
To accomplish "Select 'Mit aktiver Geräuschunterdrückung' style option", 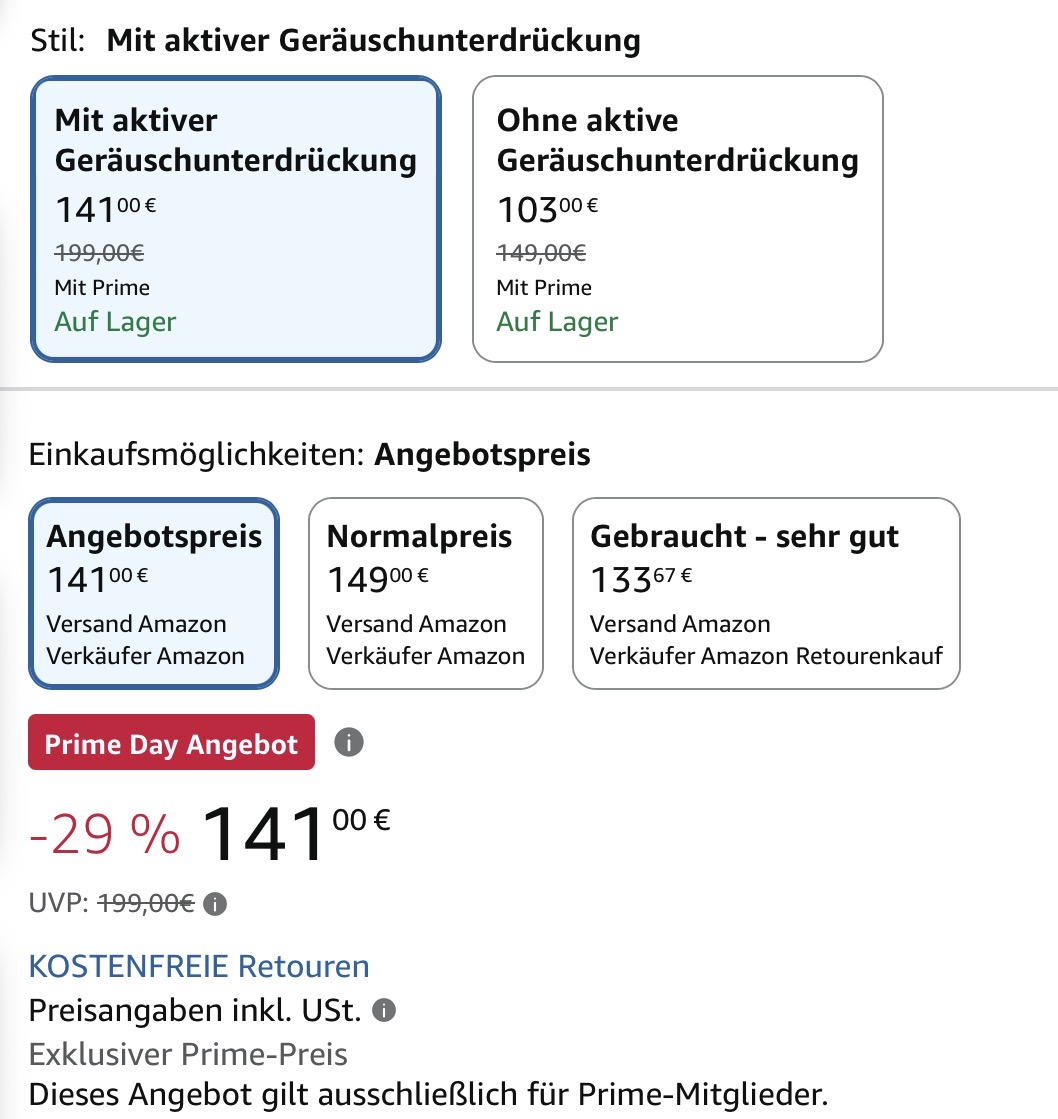I will tap(236, 219).
